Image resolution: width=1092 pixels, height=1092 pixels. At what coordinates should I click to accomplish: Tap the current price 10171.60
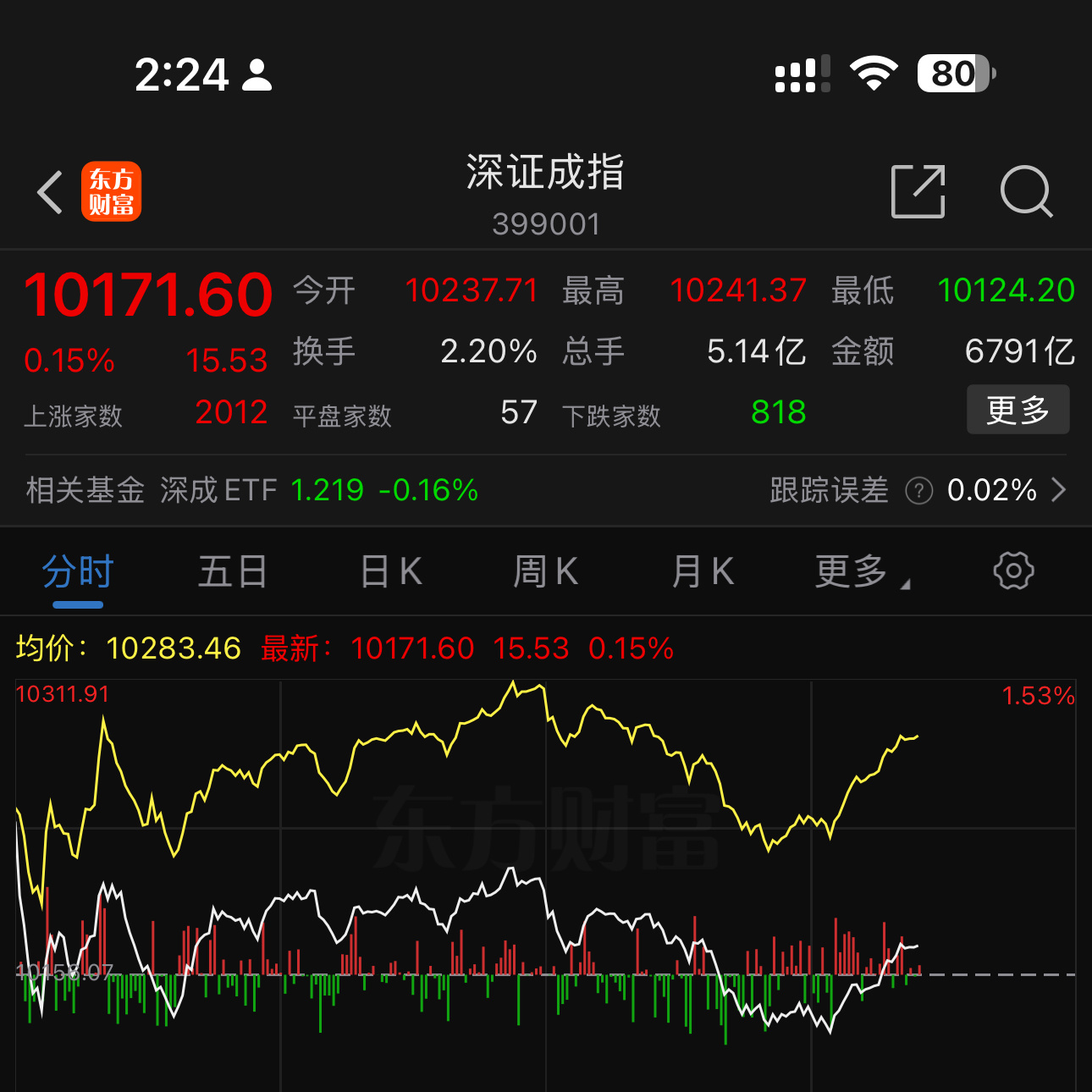click(x=148, y=295)
